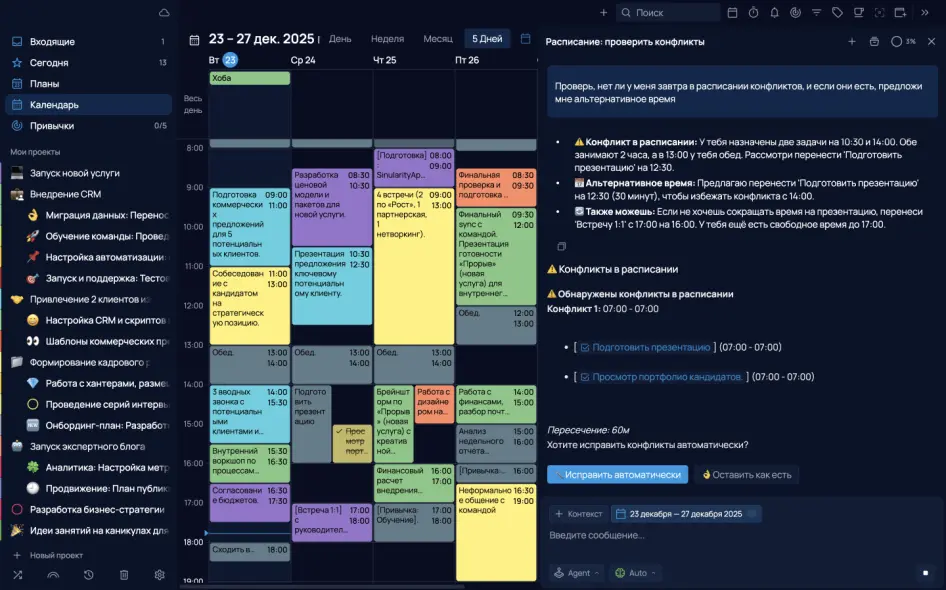The width and height of the screenshot is (946, 590).
Task: Expand the hidden toolbar items chevron
Action: coord(923,13)
